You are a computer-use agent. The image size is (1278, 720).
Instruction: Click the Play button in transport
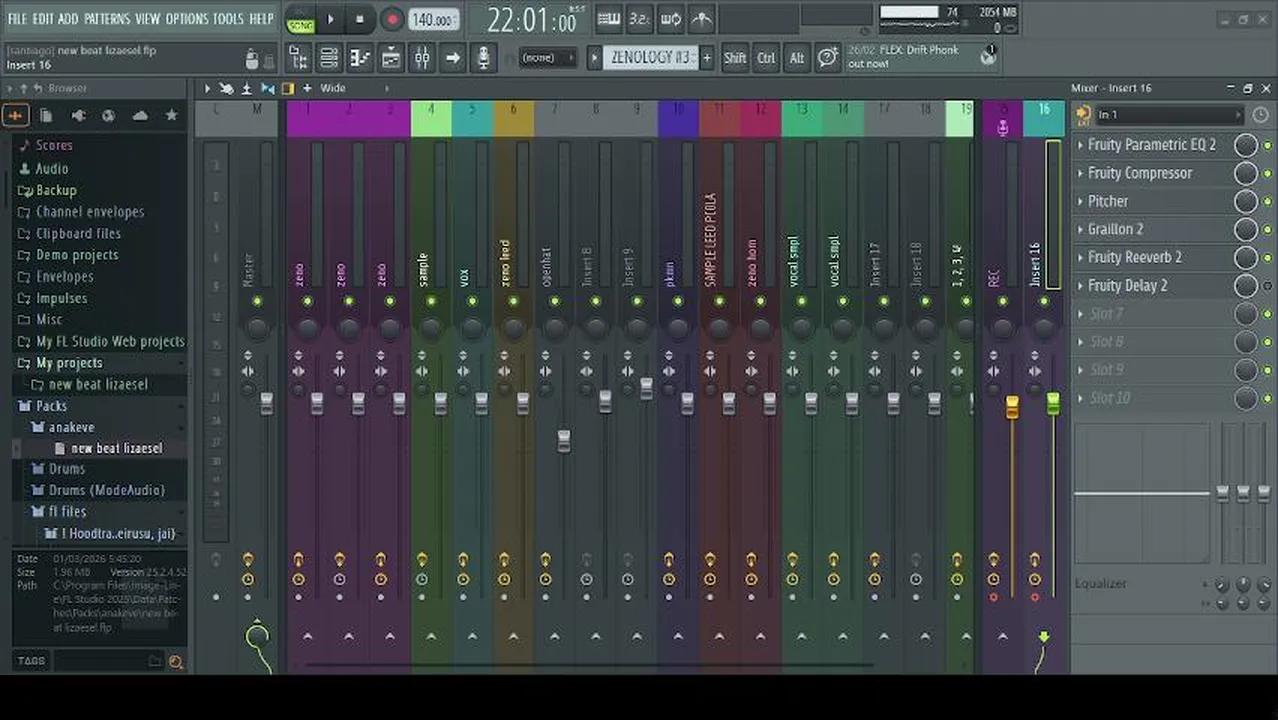(331, 19)
